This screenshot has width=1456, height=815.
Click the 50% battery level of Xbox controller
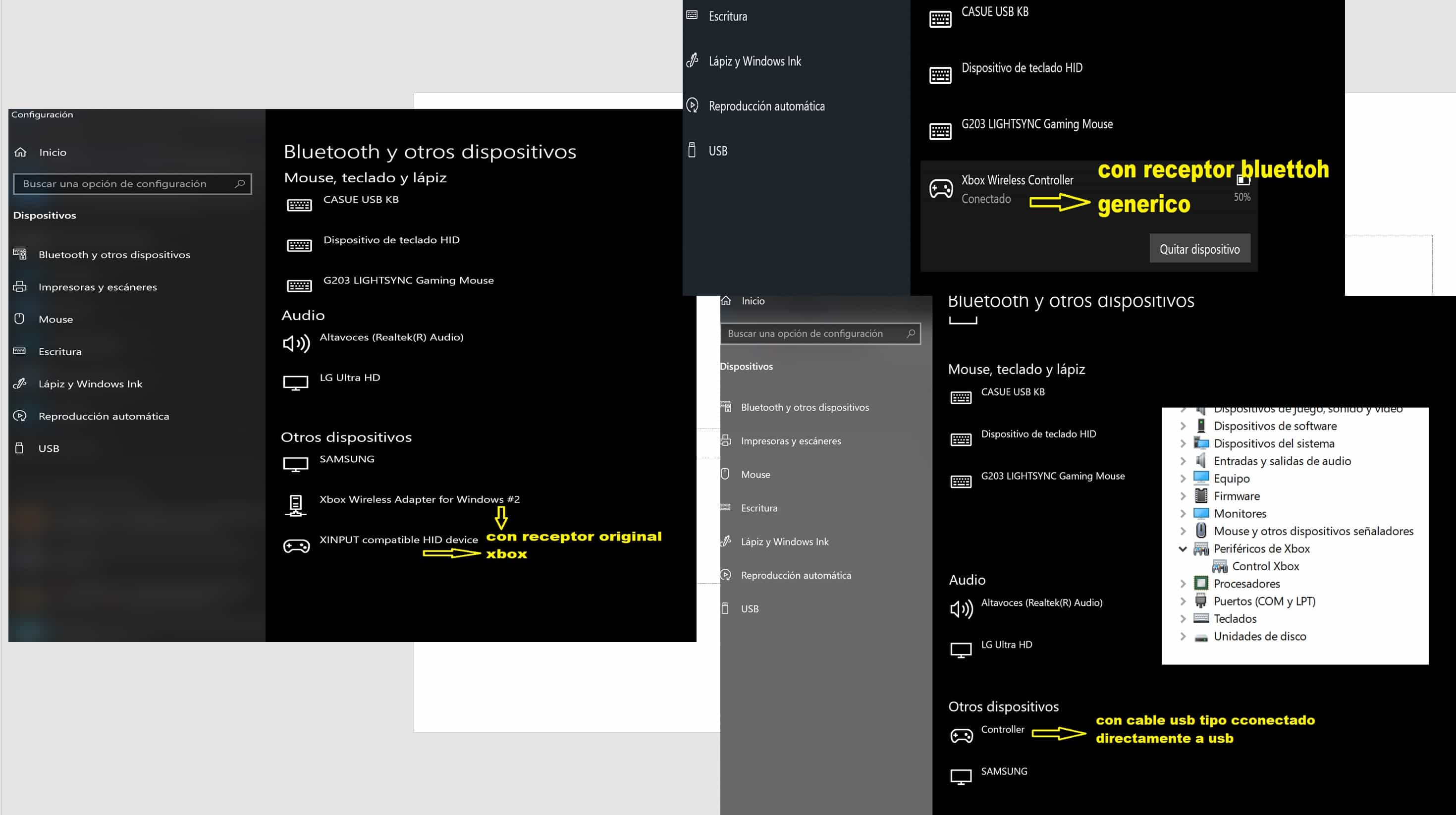pos(1242,197)
